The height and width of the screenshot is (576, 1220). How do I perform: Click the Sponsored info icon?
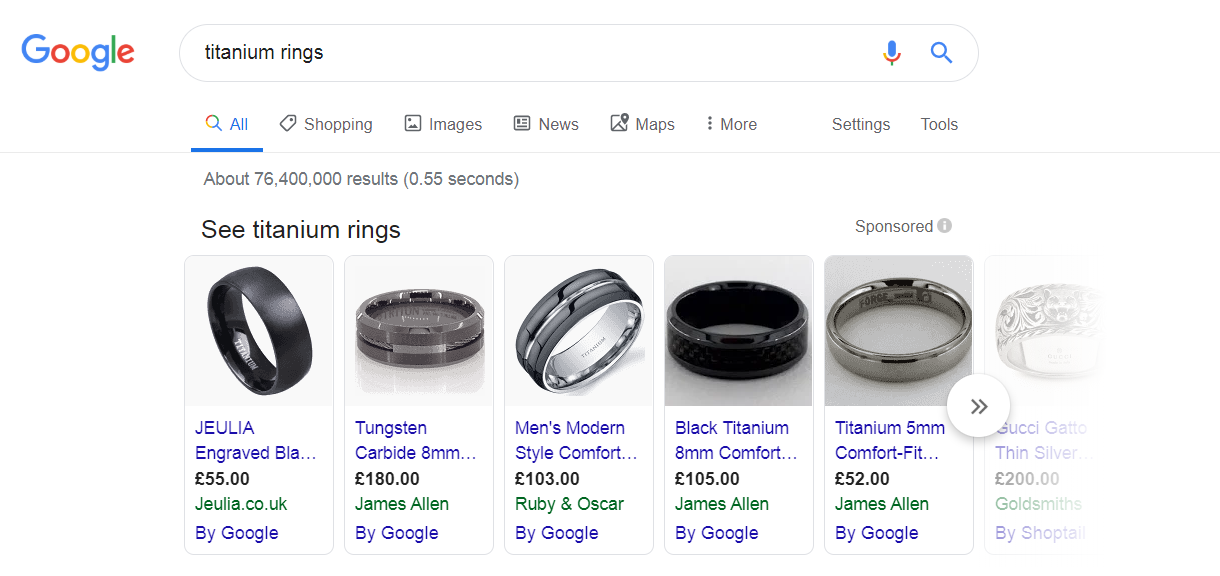pos(945,226)
